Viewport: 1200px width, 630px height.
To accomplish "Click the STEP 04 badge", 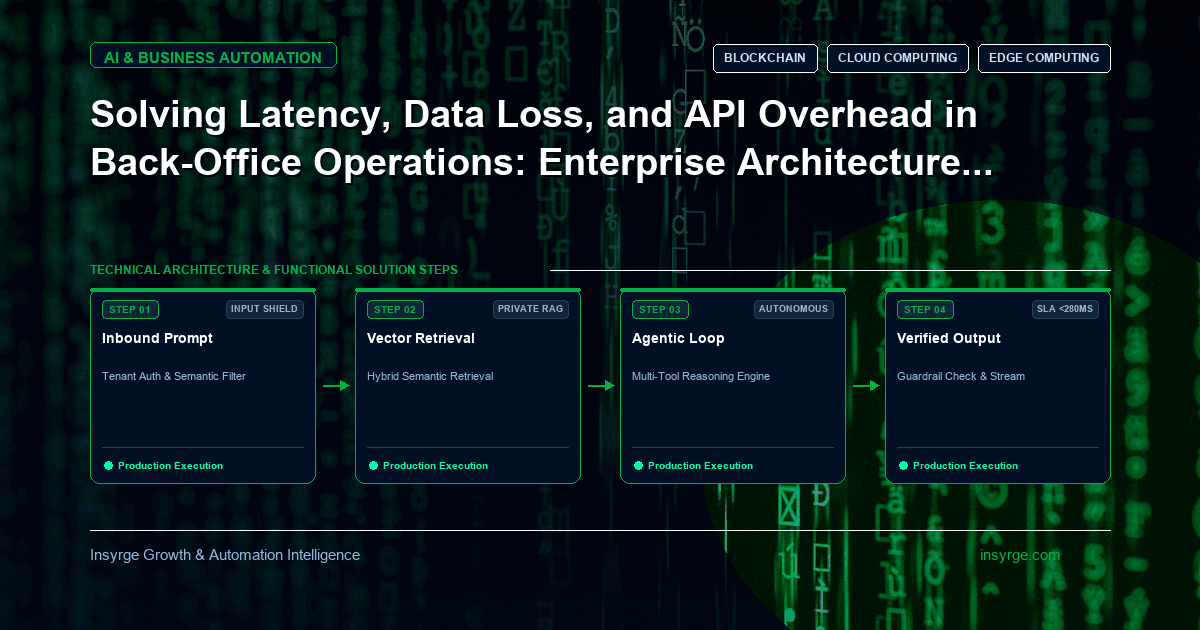I will pyautogui.click(x=925, y=310).
